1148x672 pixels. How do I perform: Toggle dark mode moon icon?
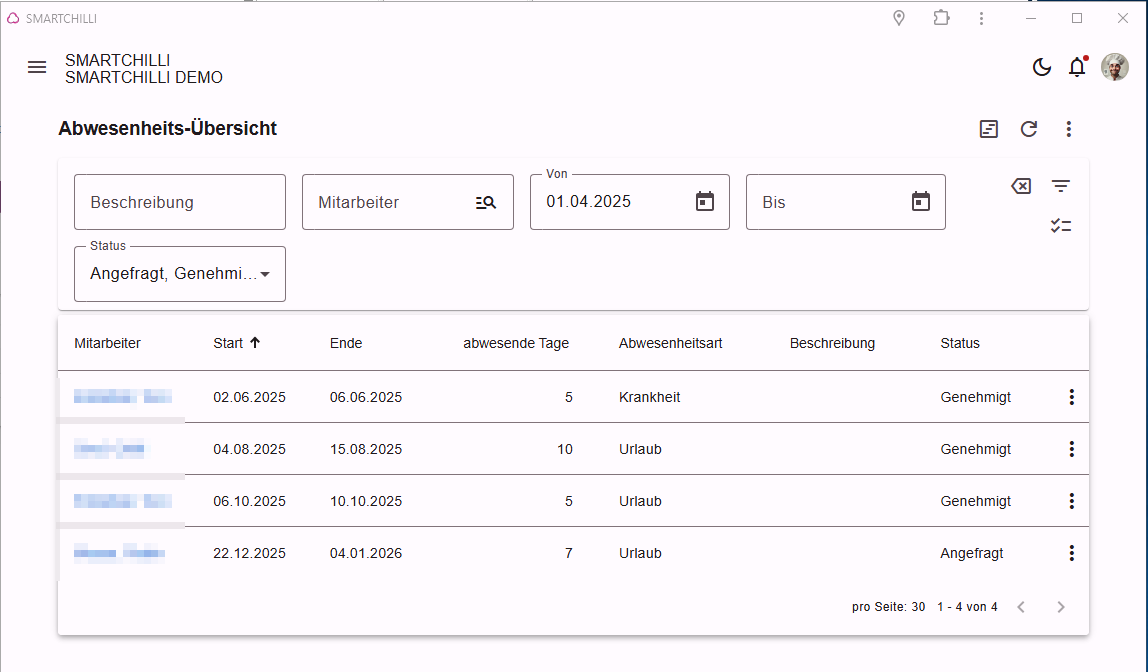coord(1041,67)
